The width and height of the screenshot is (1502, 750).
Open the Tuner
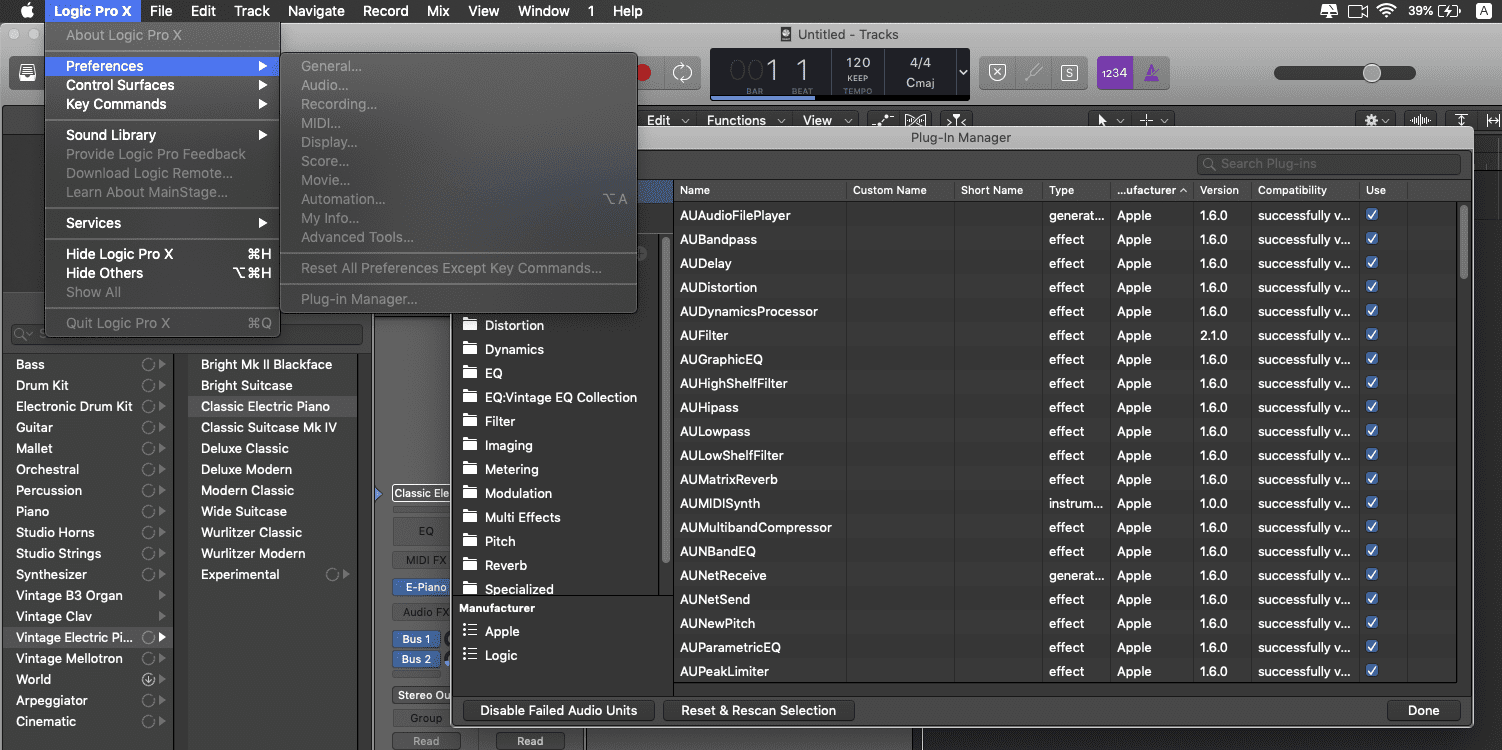[x=1033, y=72]
